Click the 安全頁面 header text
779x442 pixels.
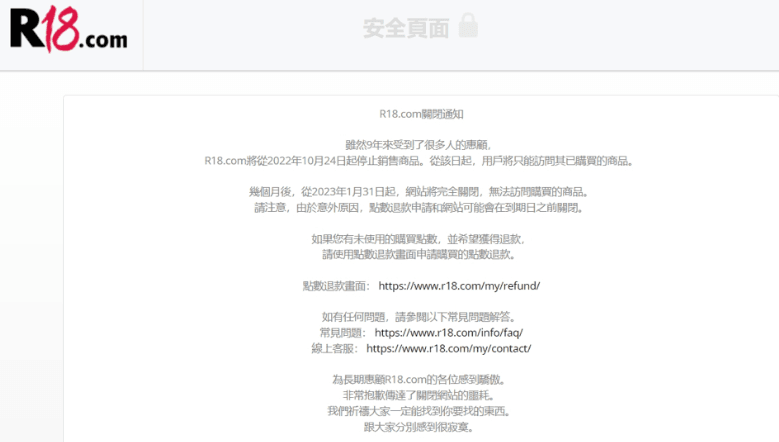point(406,28)
